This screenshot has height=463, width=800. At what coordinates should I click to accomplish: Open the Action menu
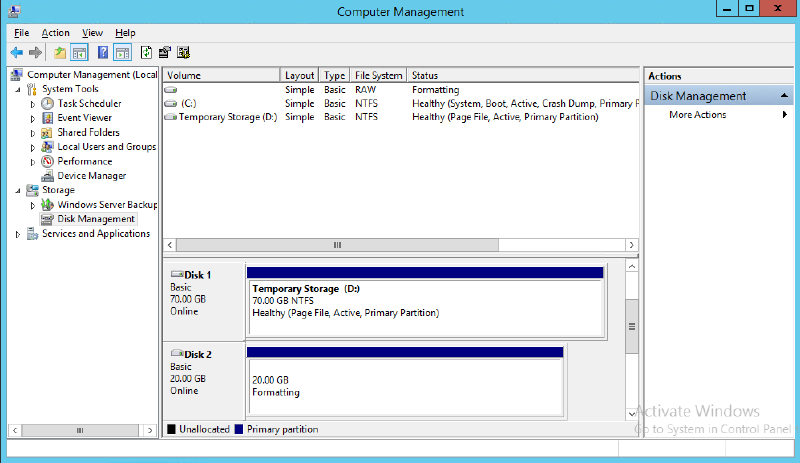pyautogui.click(x=55, y=33)
